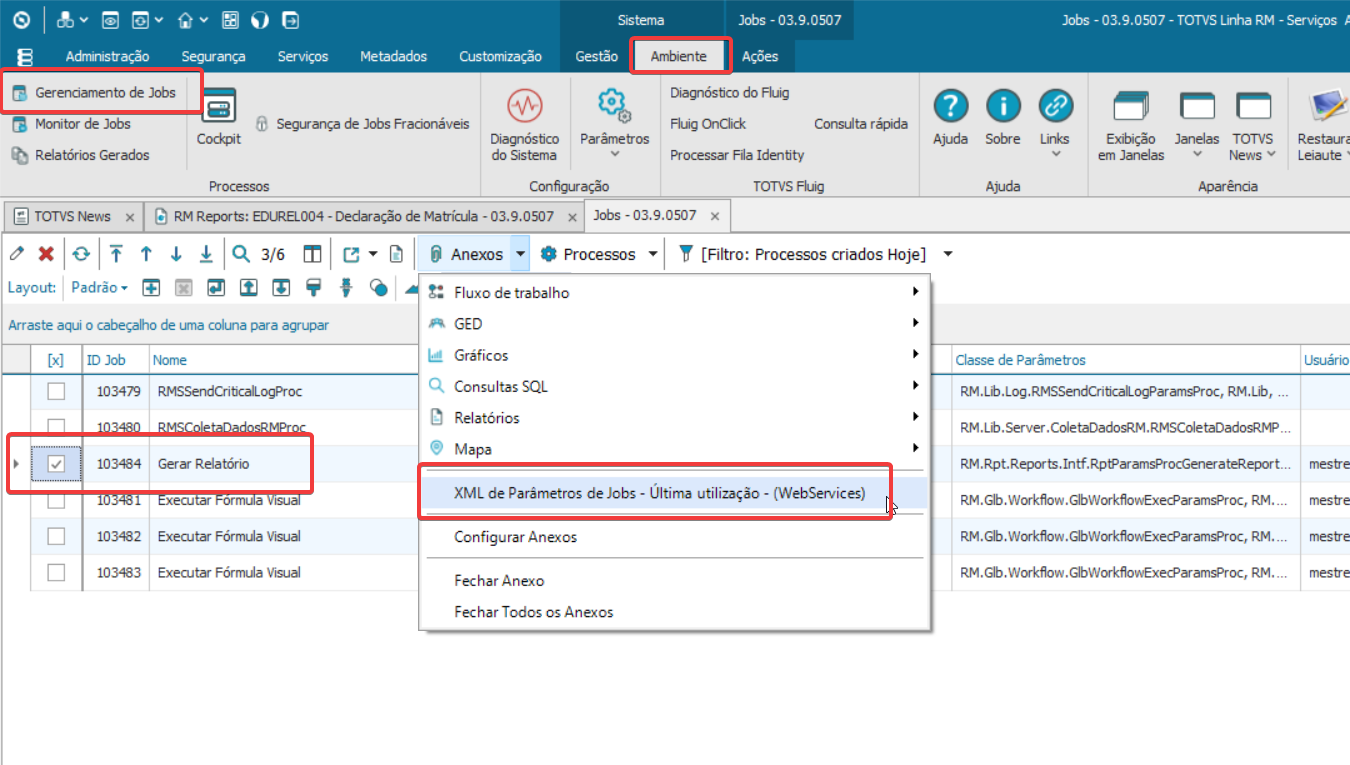Expand the Parâmetros dropdown

click(x=614, y=154)
